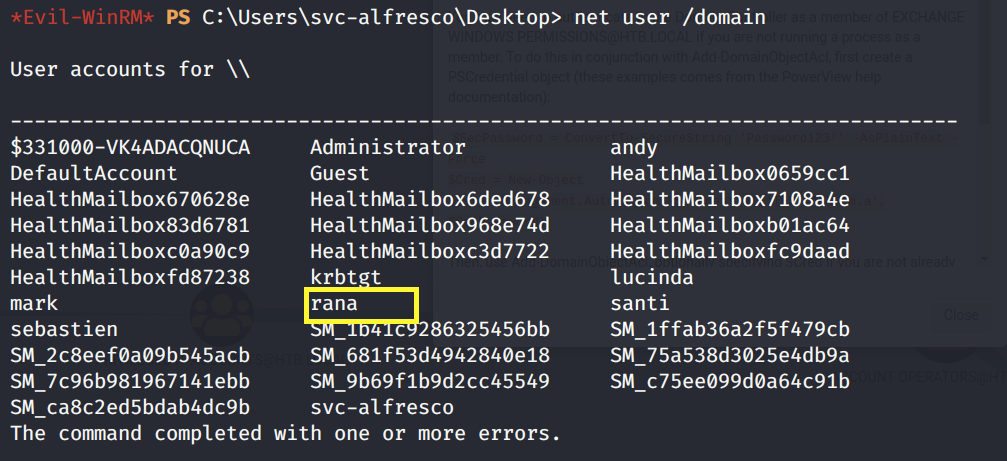The image size is (1007, 461).
Task: Click the santi username
Action: coord(639,304)
